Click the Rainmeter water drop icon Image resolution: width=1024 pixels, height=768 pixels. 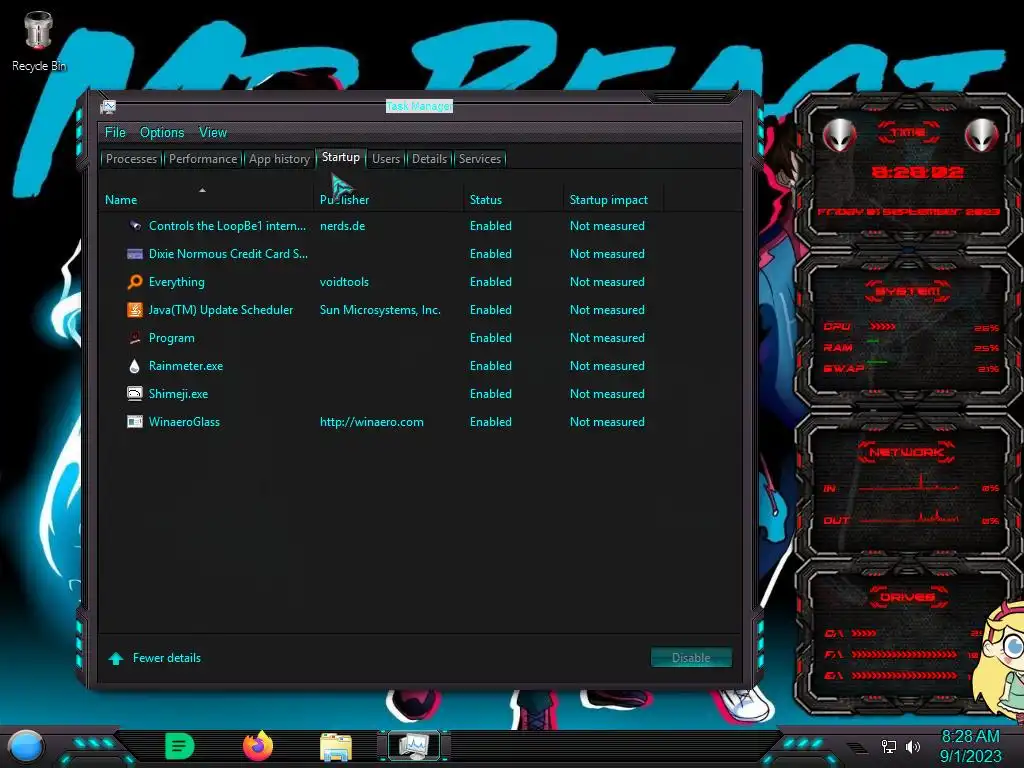click(x=135, y=366)
